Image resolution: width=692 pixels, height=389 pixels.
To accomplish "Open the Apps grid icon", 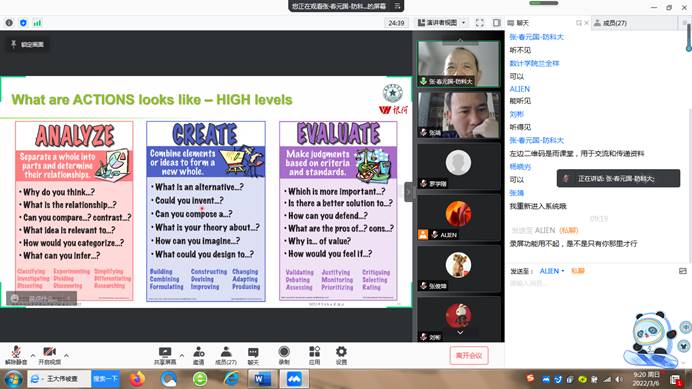I will tap(314, 355).
